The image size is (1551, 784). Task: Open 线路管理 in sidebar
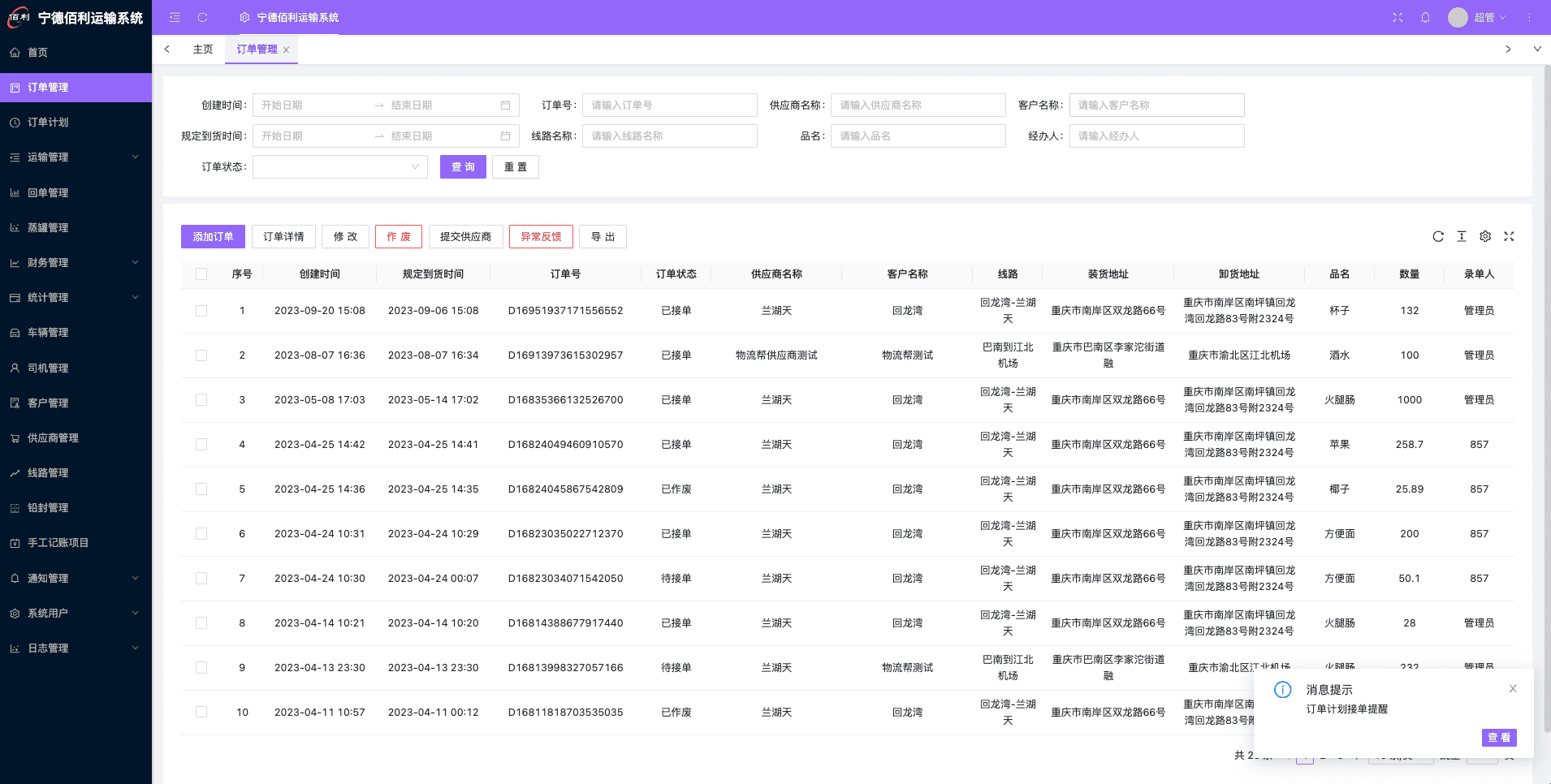(76, 472)
